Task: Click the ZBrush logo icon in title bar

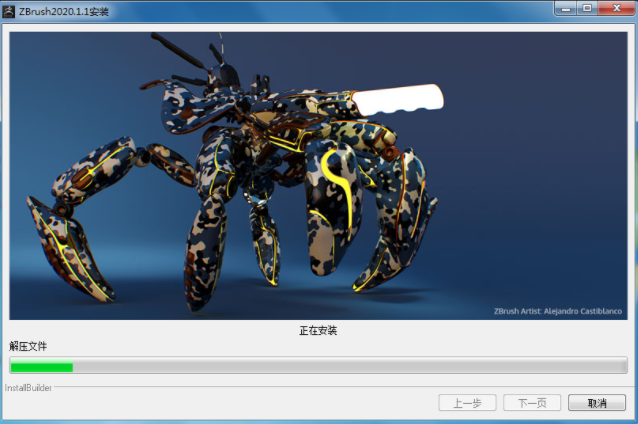Action: tap(9, 10)
